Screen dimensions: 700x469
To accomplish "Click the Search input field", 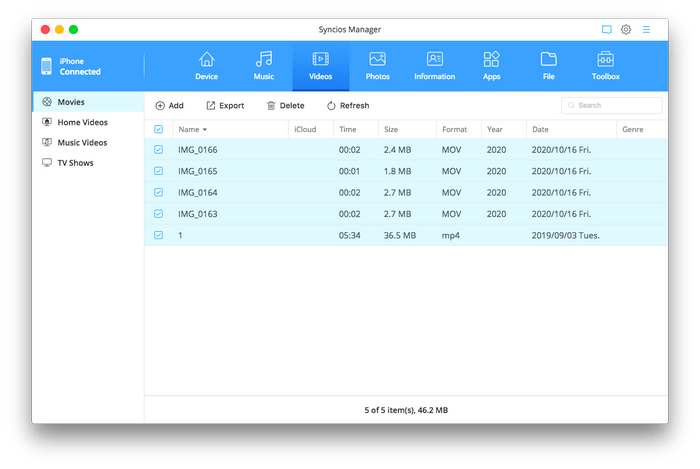I will (615, 105).
